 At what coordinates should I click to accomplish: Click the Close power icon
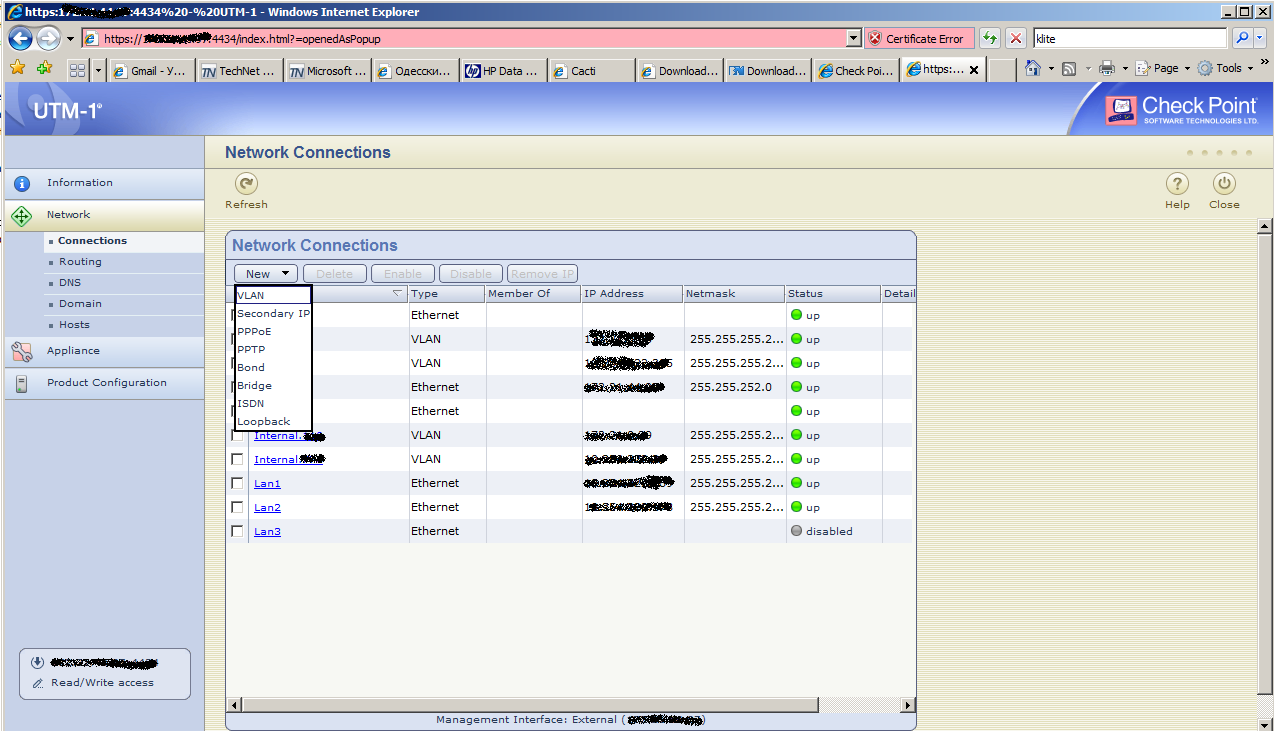(x=1224, y=184)
